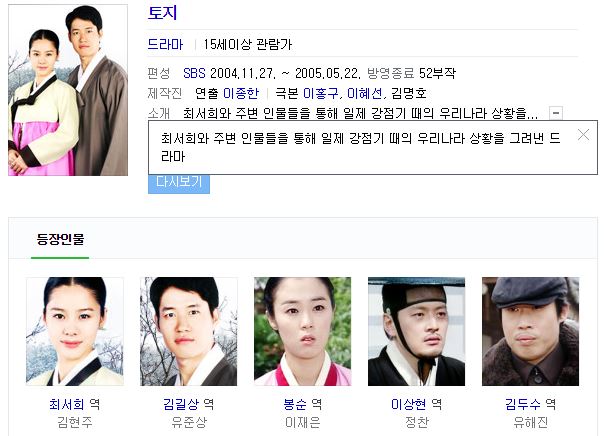This screenshot has width=604, height=436.
Task: Open writer 이혜선 link
Action: coord(364,93)
